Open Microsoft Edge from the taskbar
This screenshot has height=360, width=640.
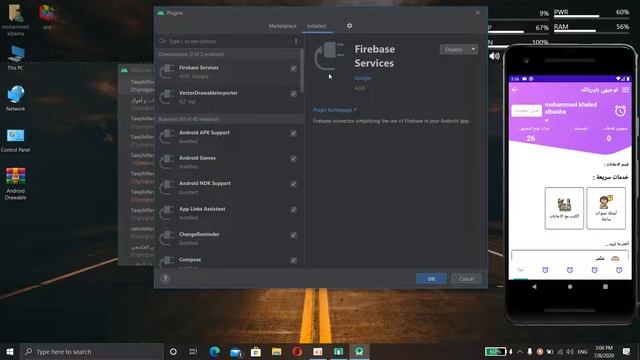click(x=214, y=351)
